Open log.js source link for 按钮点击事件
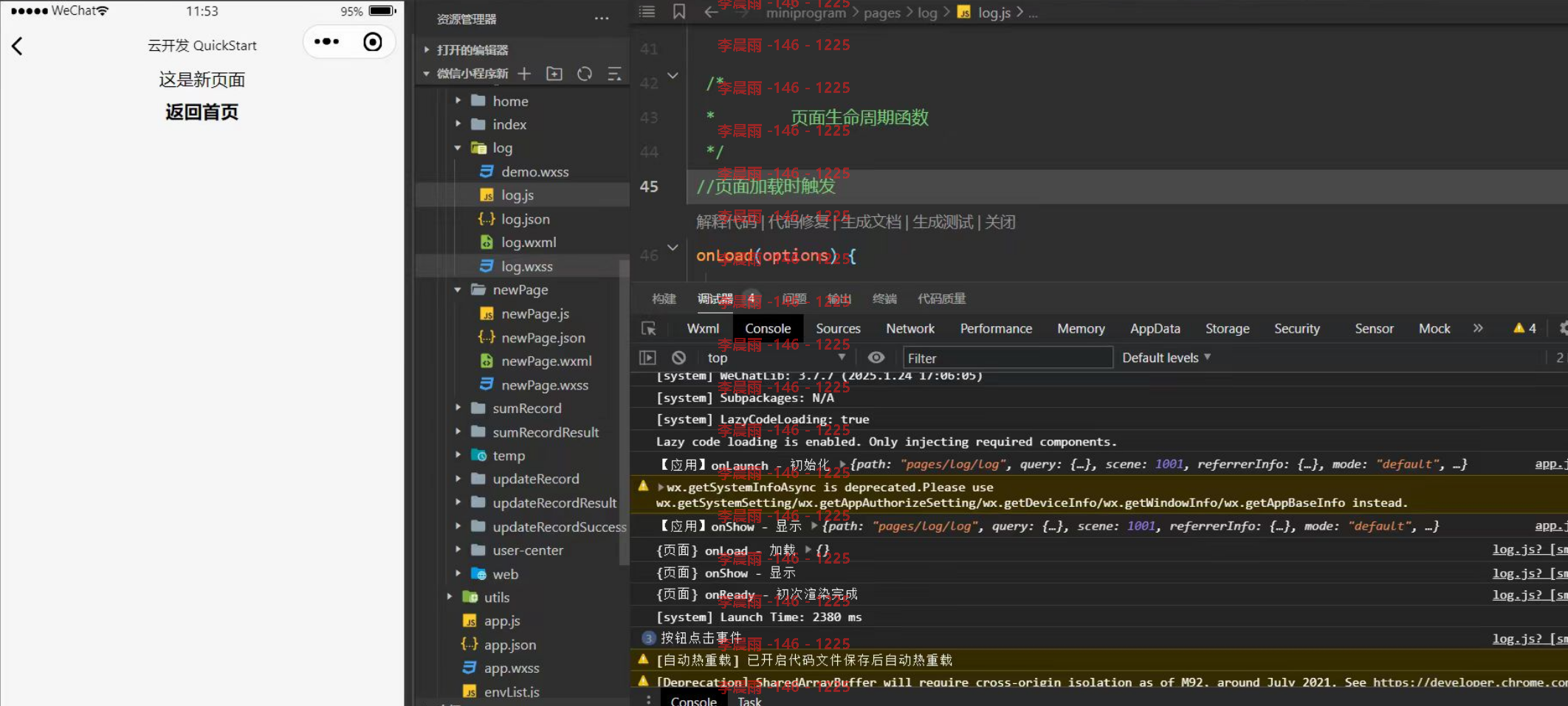1568x706 pixels. pos(1530,638)
